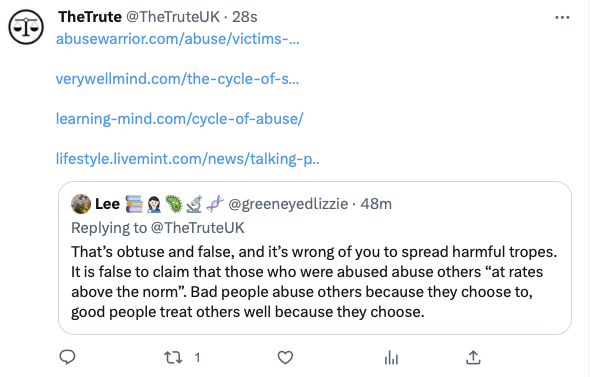Follow the learning-mind.com cycle-of-abuse link
This screenshot has width=590, height=377.
tap(179, 119)
